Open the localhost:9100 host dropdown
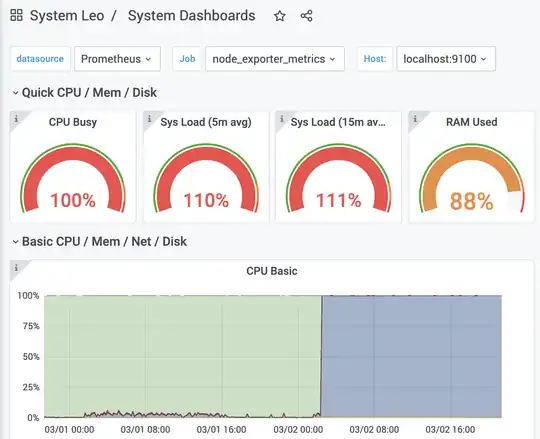 pos(446,59)
